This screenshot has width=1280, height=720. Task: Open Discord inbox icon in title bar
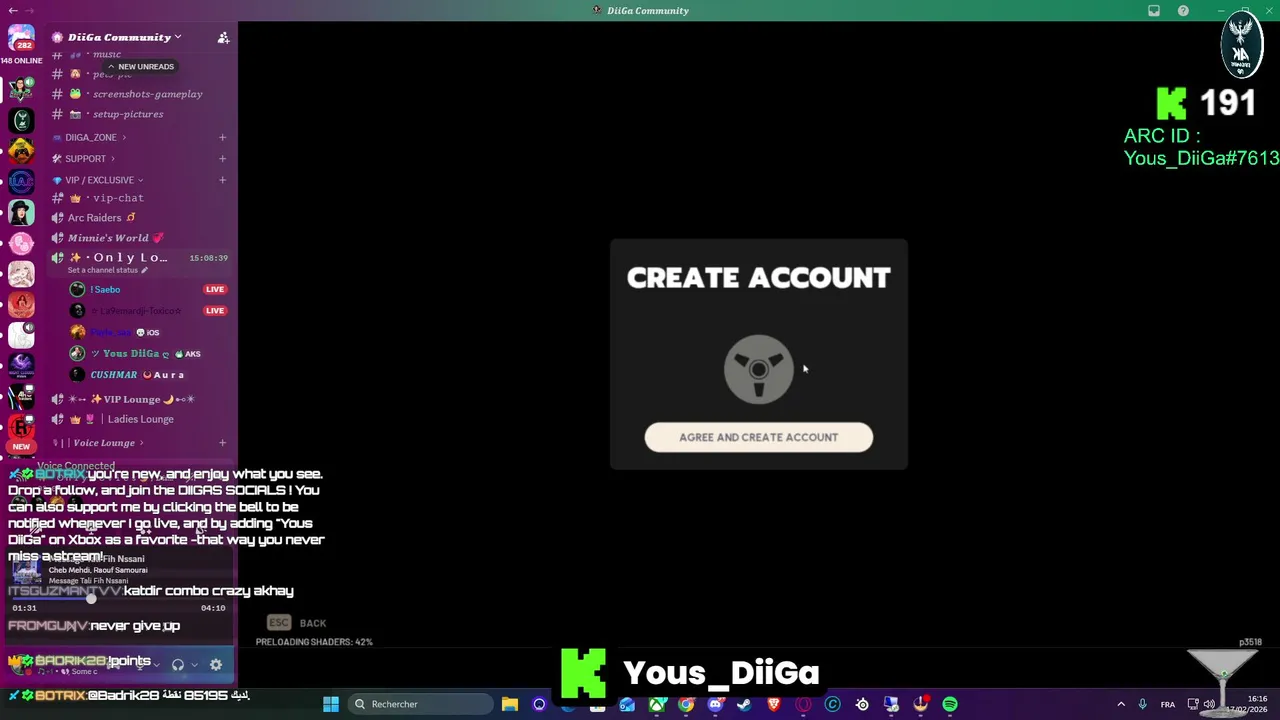click(1154, 11)
